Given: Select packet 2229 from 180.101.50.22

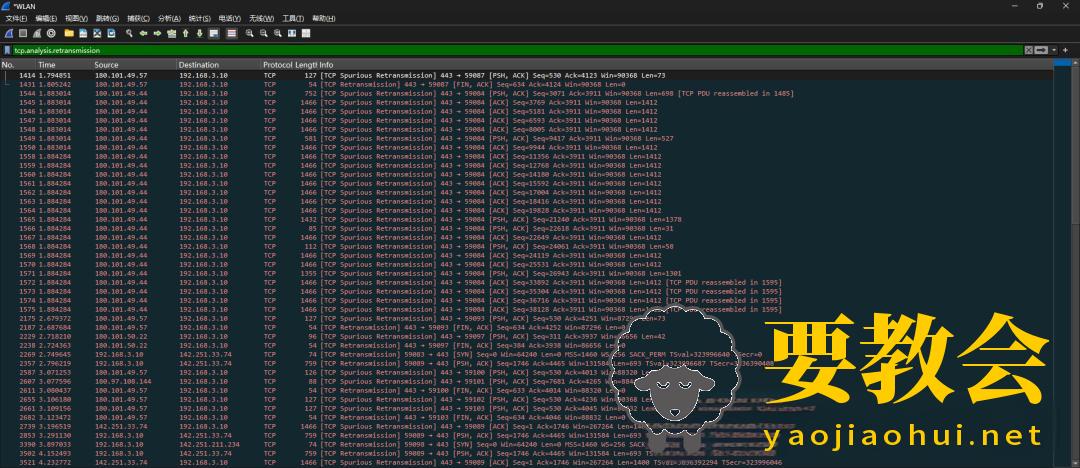Looking at the screenshot, I should (527, 336).
